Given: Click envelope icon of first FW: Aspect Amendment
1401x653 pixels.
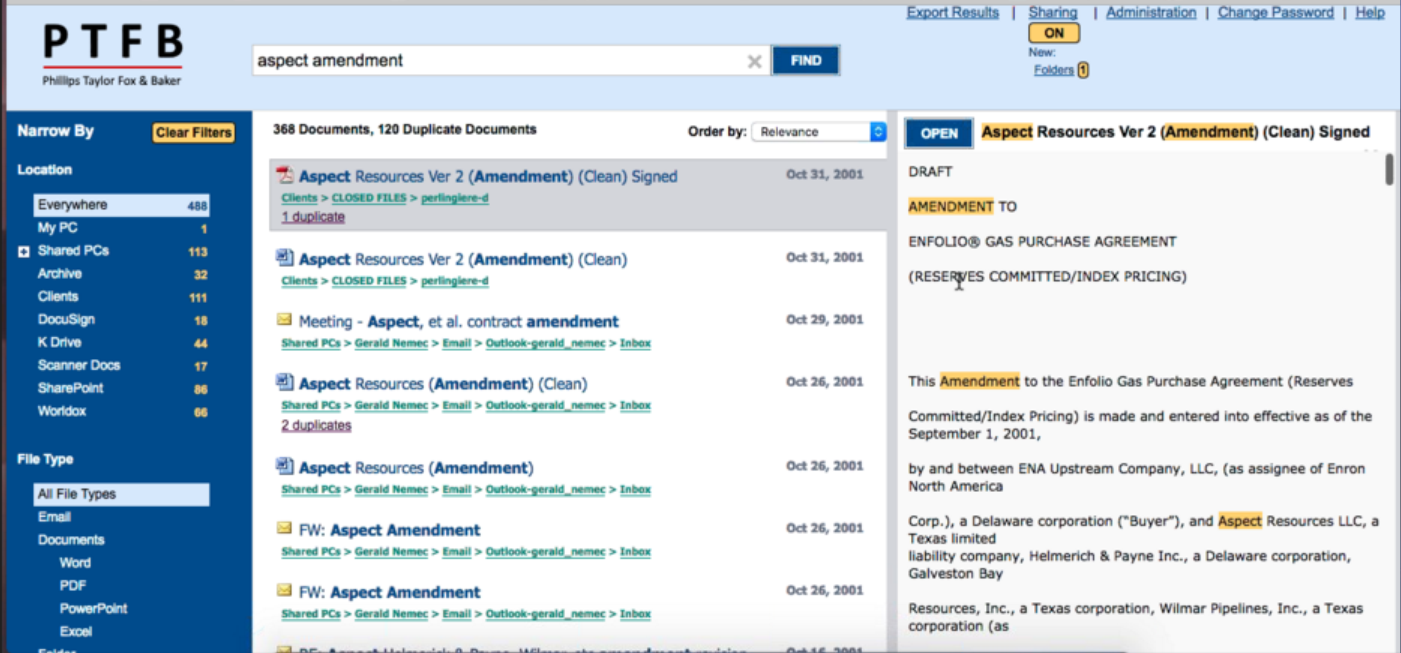Looking at the screenshot, I should pos(285,529).
